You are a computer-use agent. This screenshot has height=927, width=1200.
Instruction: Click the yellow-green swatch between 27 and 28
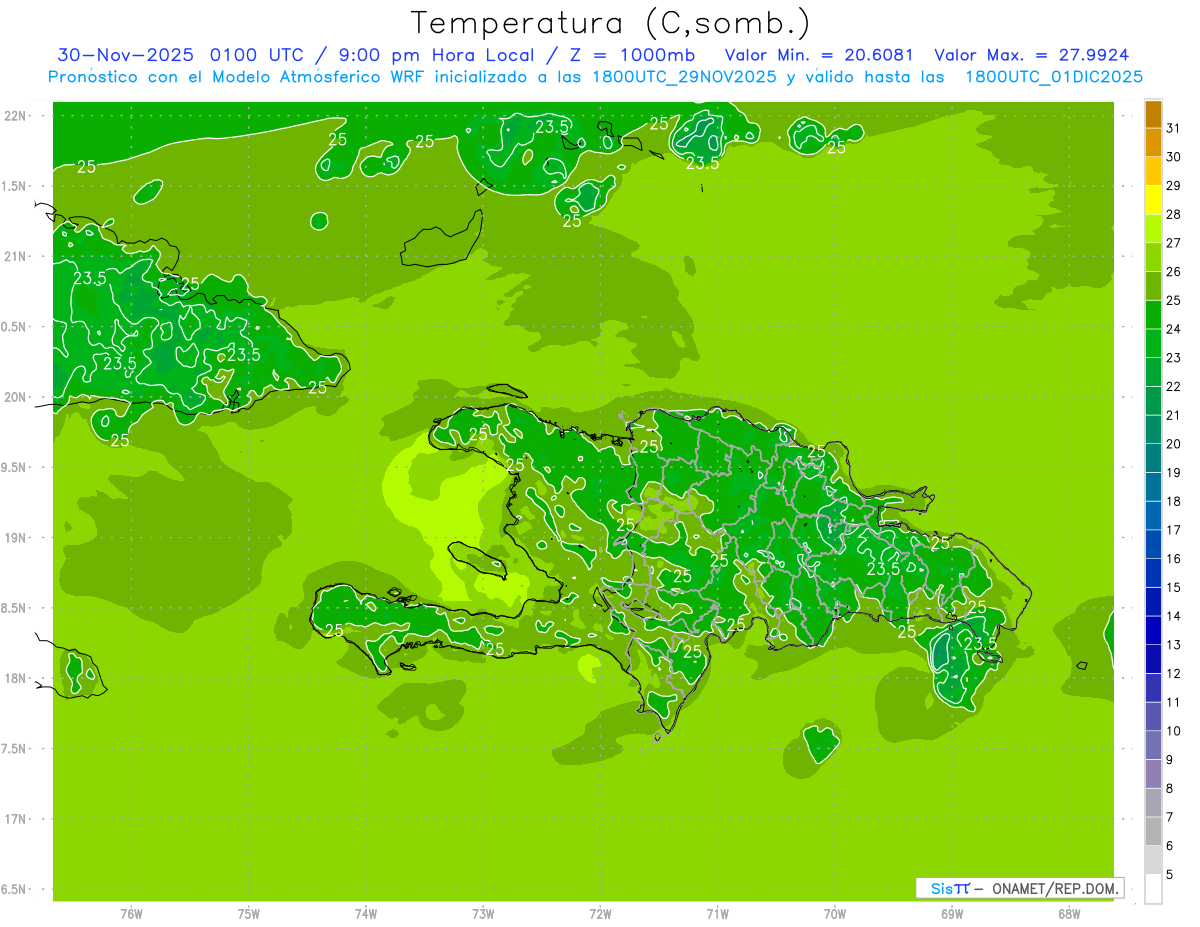[1153, 228]
